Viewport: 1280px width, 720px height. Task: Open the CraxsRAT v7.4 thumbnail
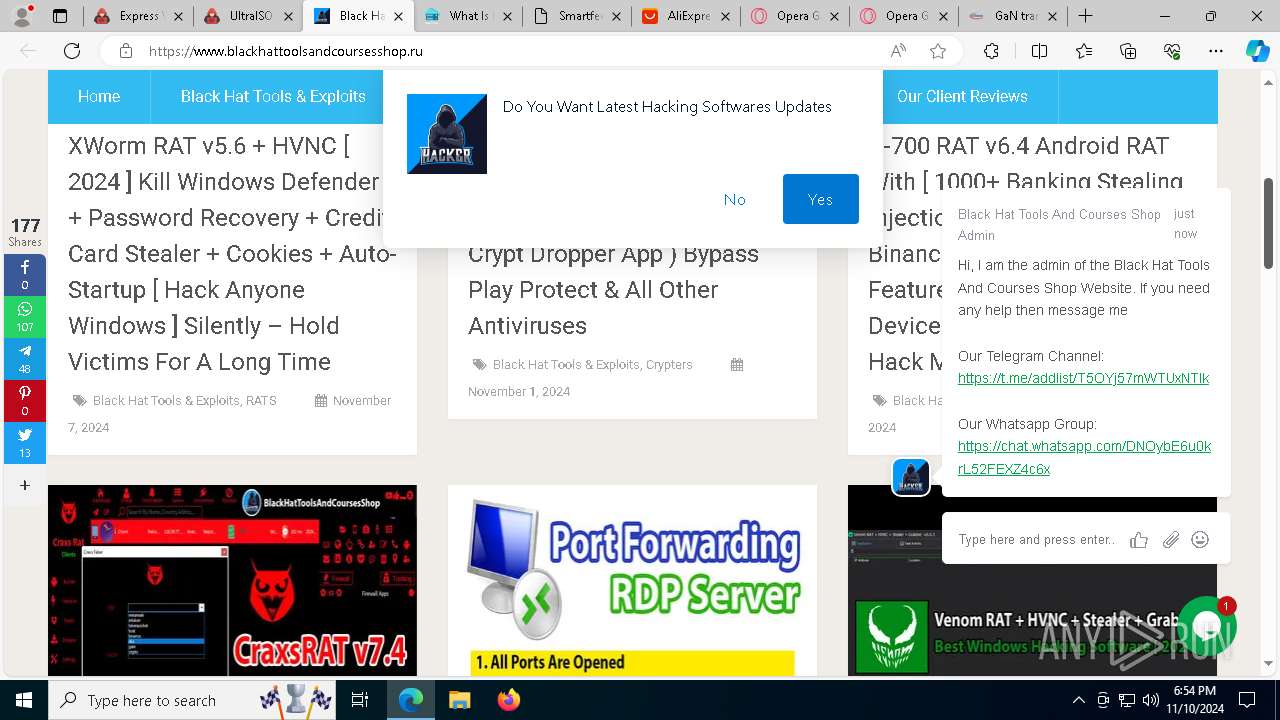coord(232,581)
